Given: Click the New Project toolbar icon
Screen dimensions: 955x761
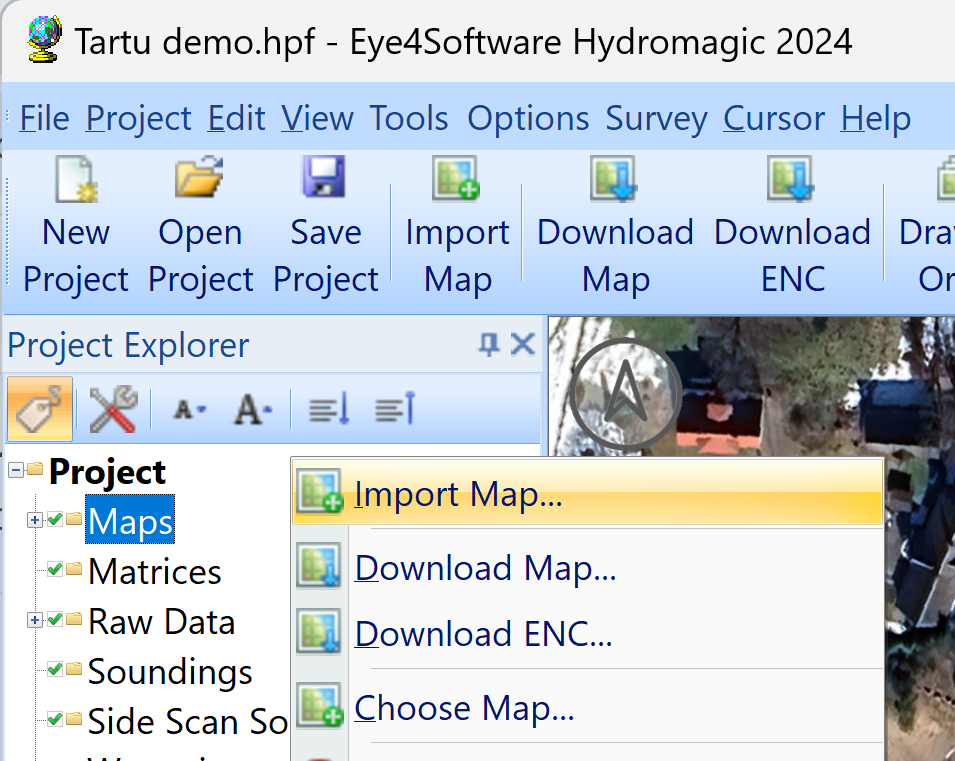Looking at the screenshot, I should pyautogui.click(x=76, y=179).
